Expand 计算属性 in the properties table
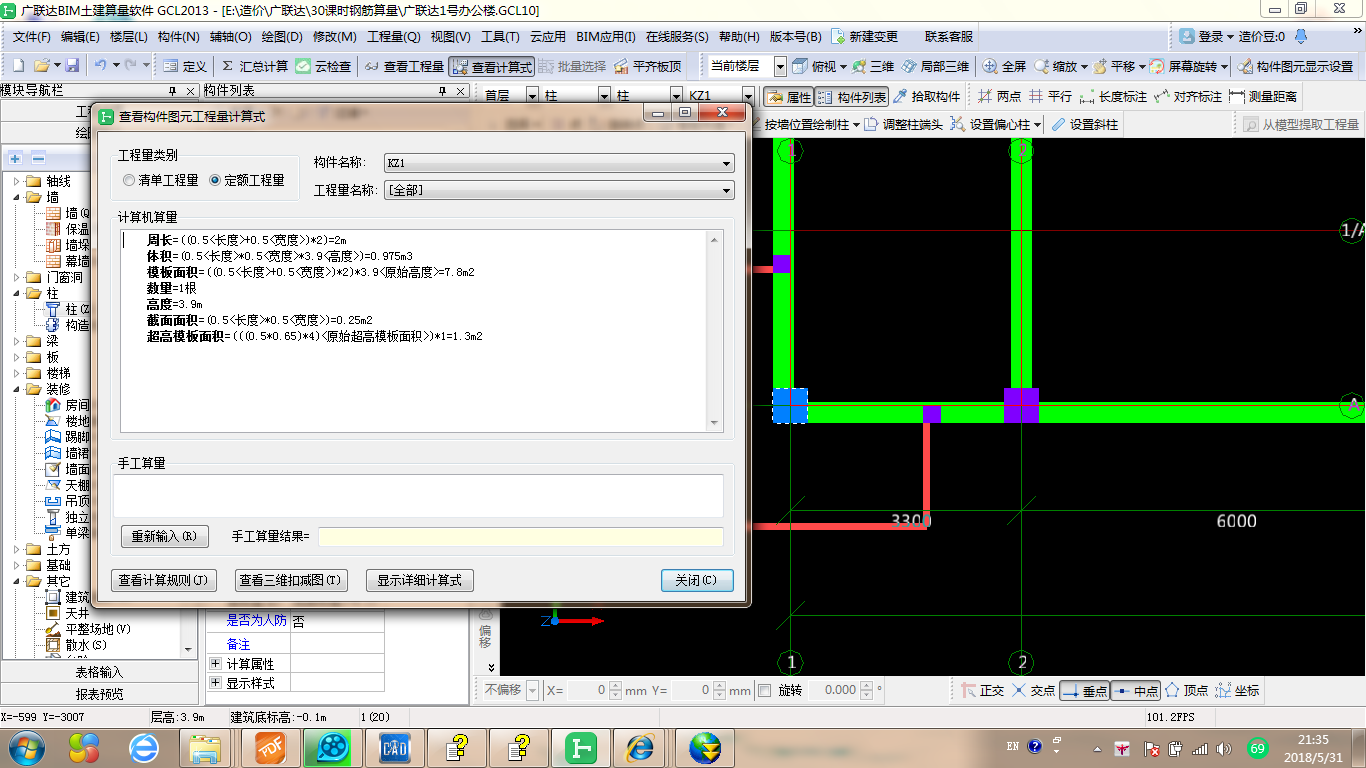Image resolution: width=1366 pixels, height=768 pixels. (215, 664)
